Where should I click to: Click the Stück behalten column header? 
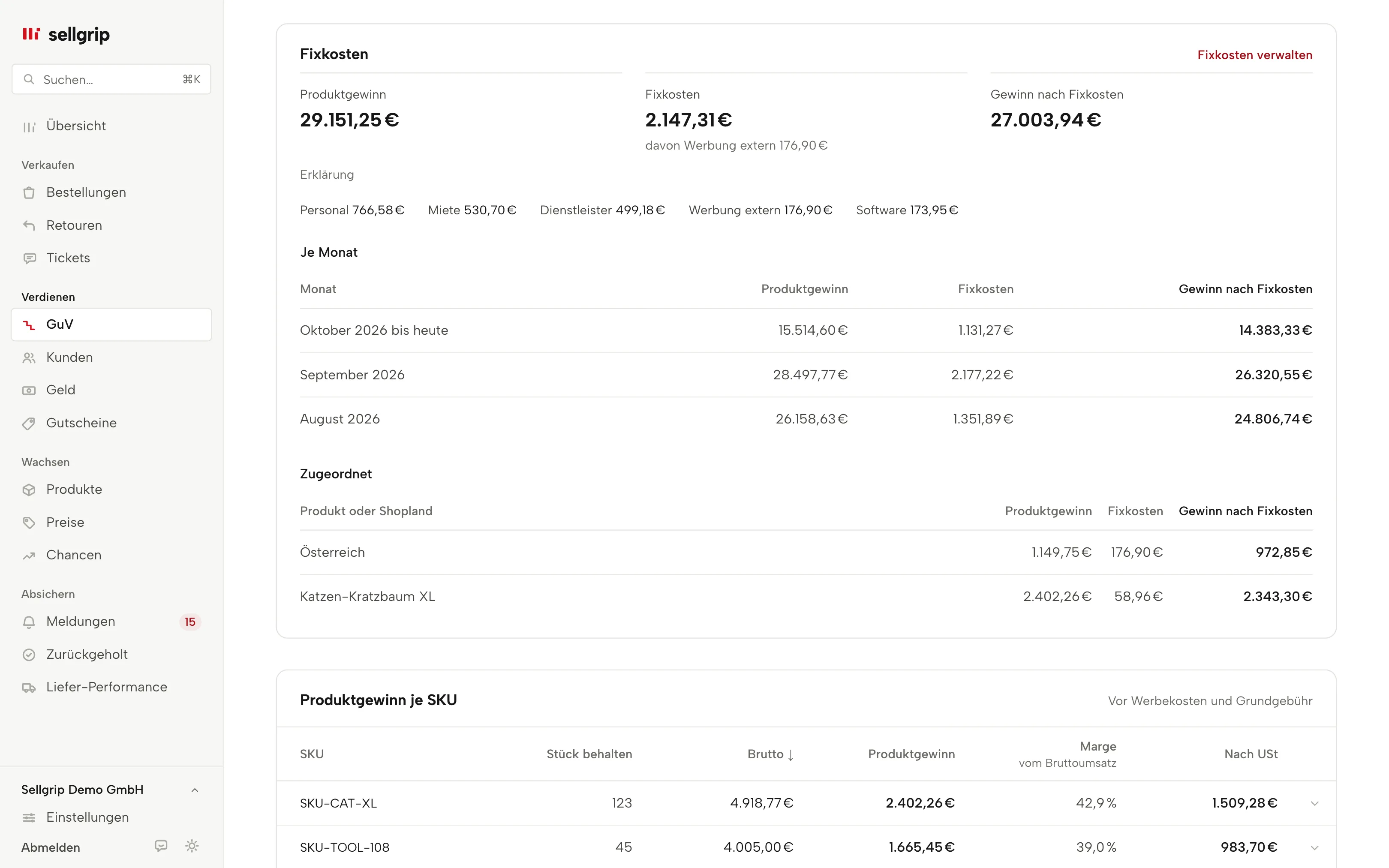point(589,754)
